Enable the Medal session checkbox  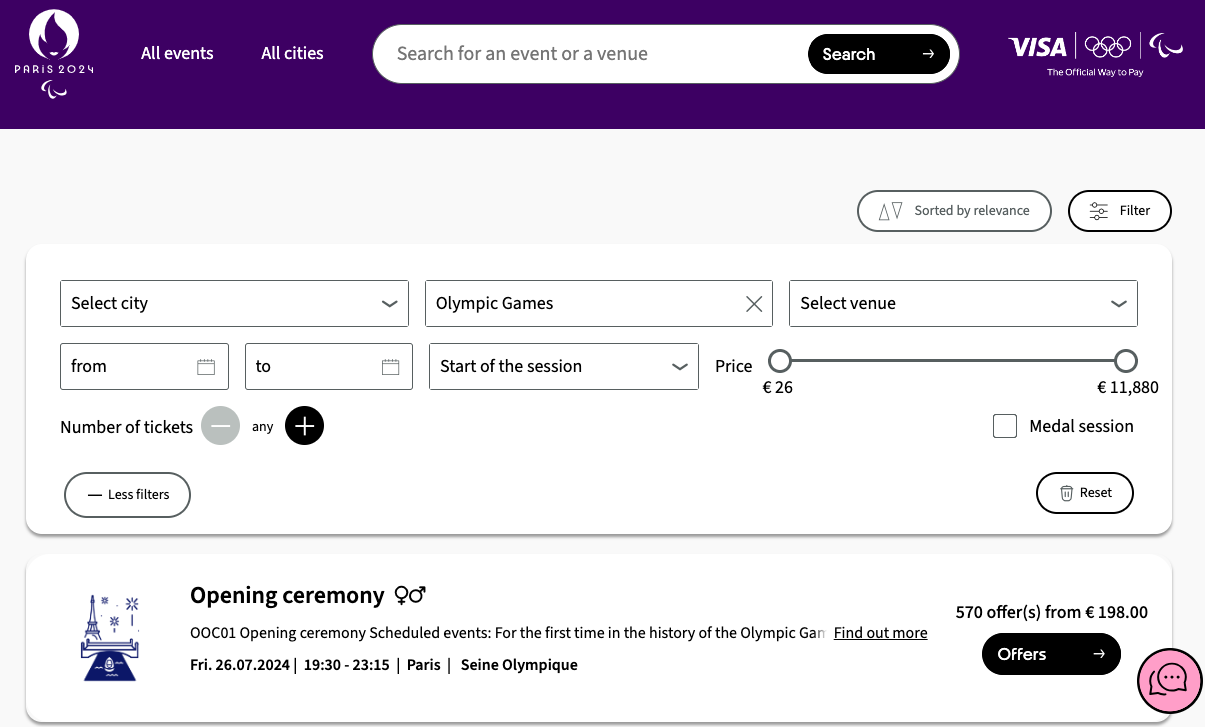[x=1005, y=426]
